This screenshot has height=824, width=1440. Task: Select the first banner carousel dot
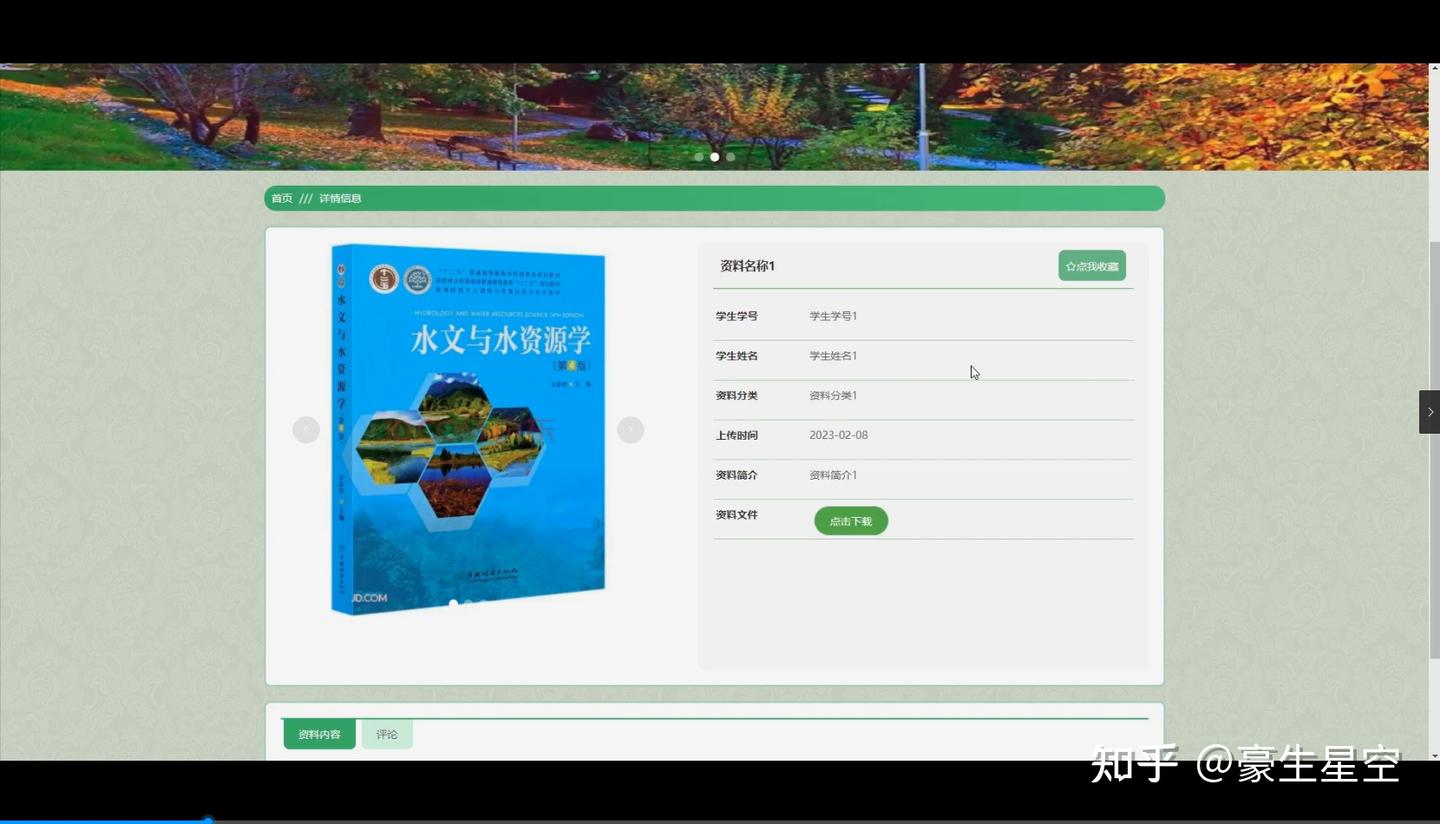pos(699,157)
